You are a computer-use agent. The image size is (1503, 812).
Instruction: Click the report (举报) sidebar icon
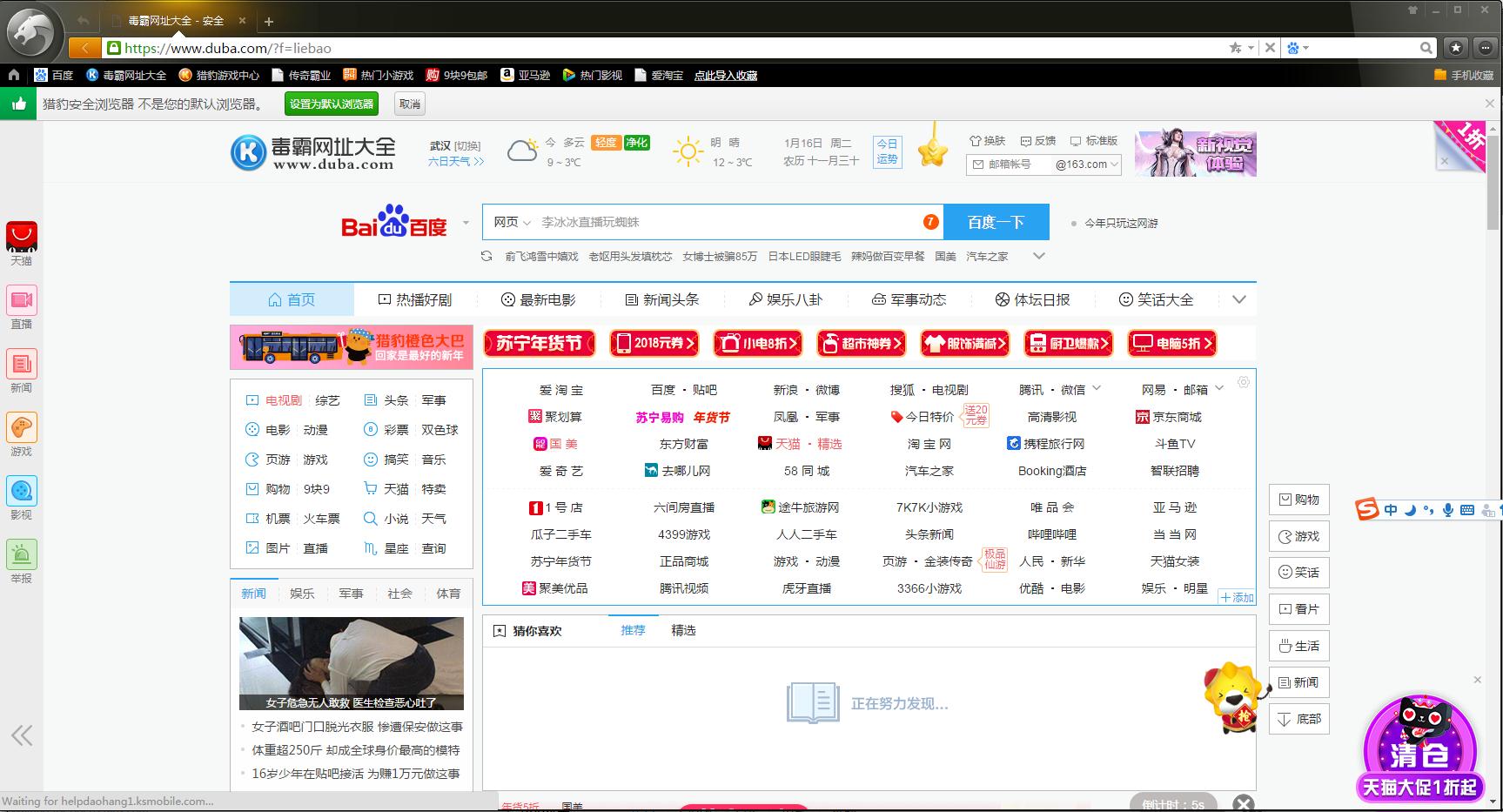click(22, 554)
